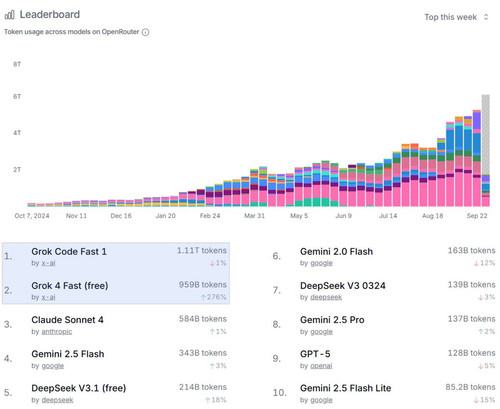Image resolution: width=500 pixels, height=409 pixels.
Task: Open the DeepSeek V3.1 (free) model
Action: (79, 388)
